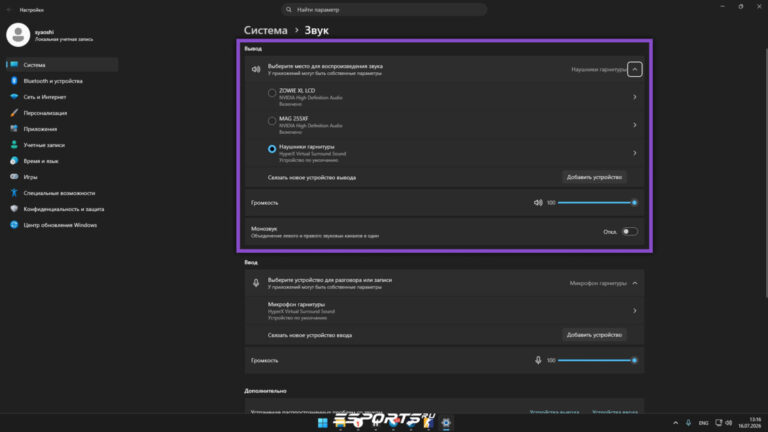Screen dimensions: 768x432
Task: Toggle the Монозвук switch on
Action: pyautogui.click(x=629, y=231)
